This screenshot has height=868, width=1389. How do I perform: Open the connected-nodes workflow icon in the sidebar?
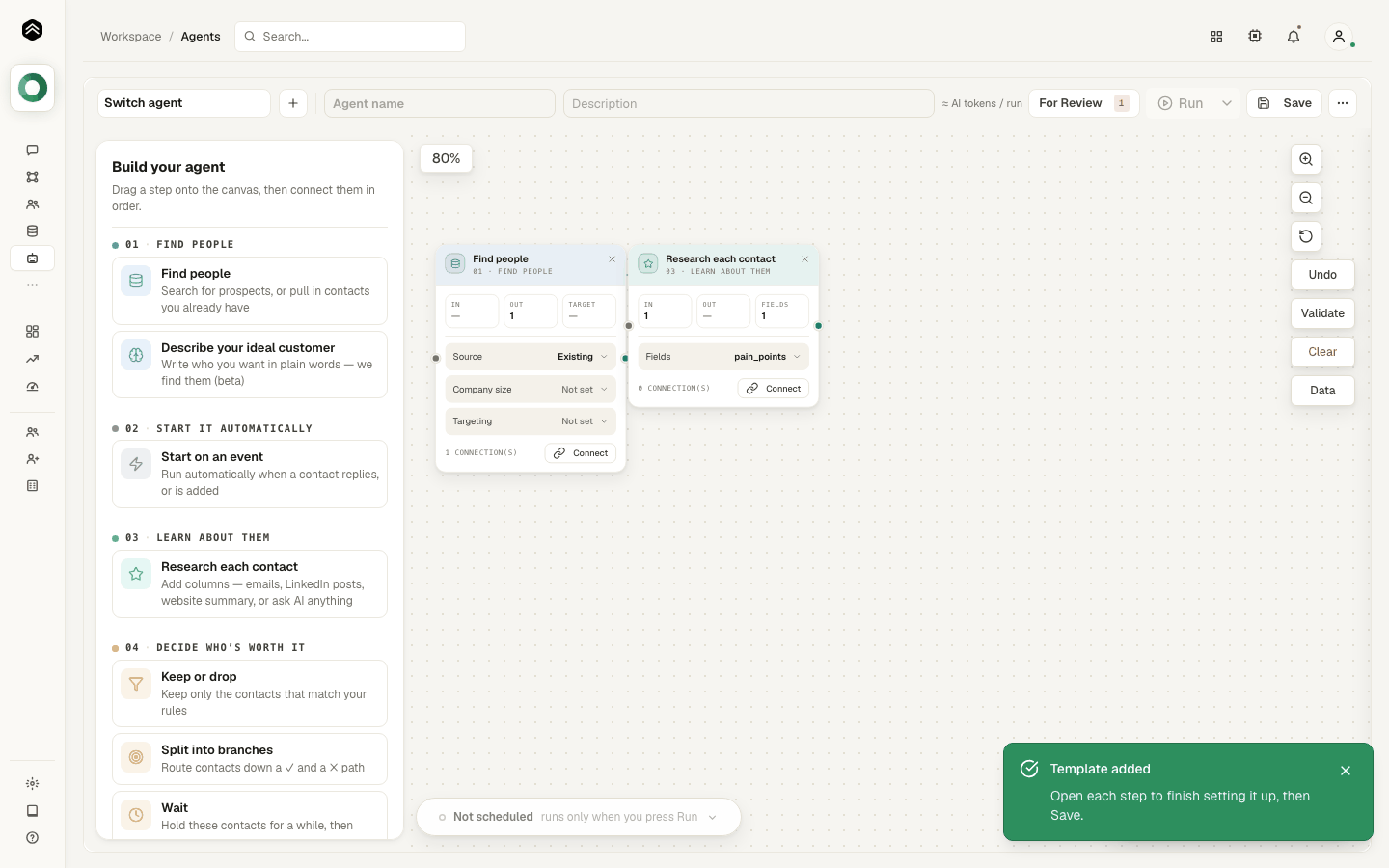(32, 177)
